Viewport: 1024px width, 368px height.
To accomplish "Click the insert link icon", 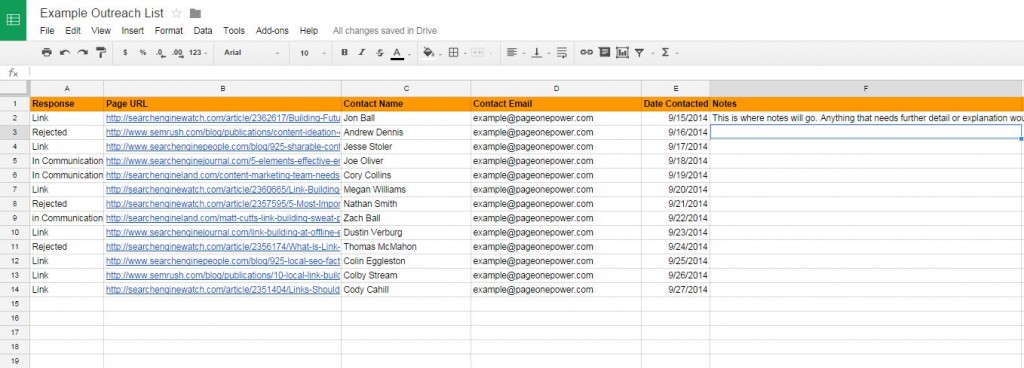I will click(586, 53).
